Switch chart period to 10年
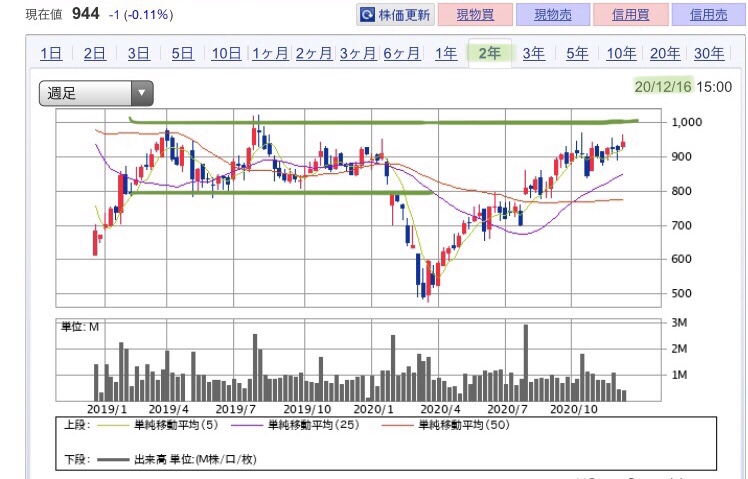This screenshot has width=748, height=479. (621, 53)
